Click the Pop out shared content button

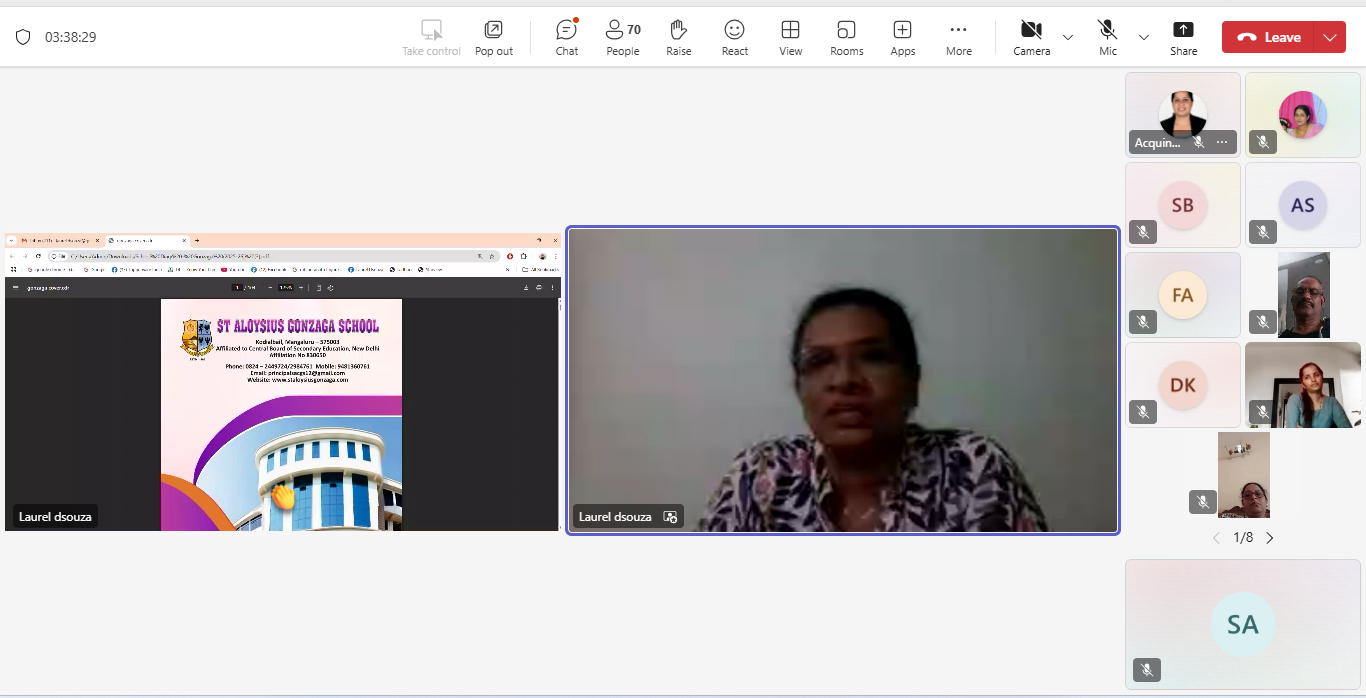coord(494,37)
